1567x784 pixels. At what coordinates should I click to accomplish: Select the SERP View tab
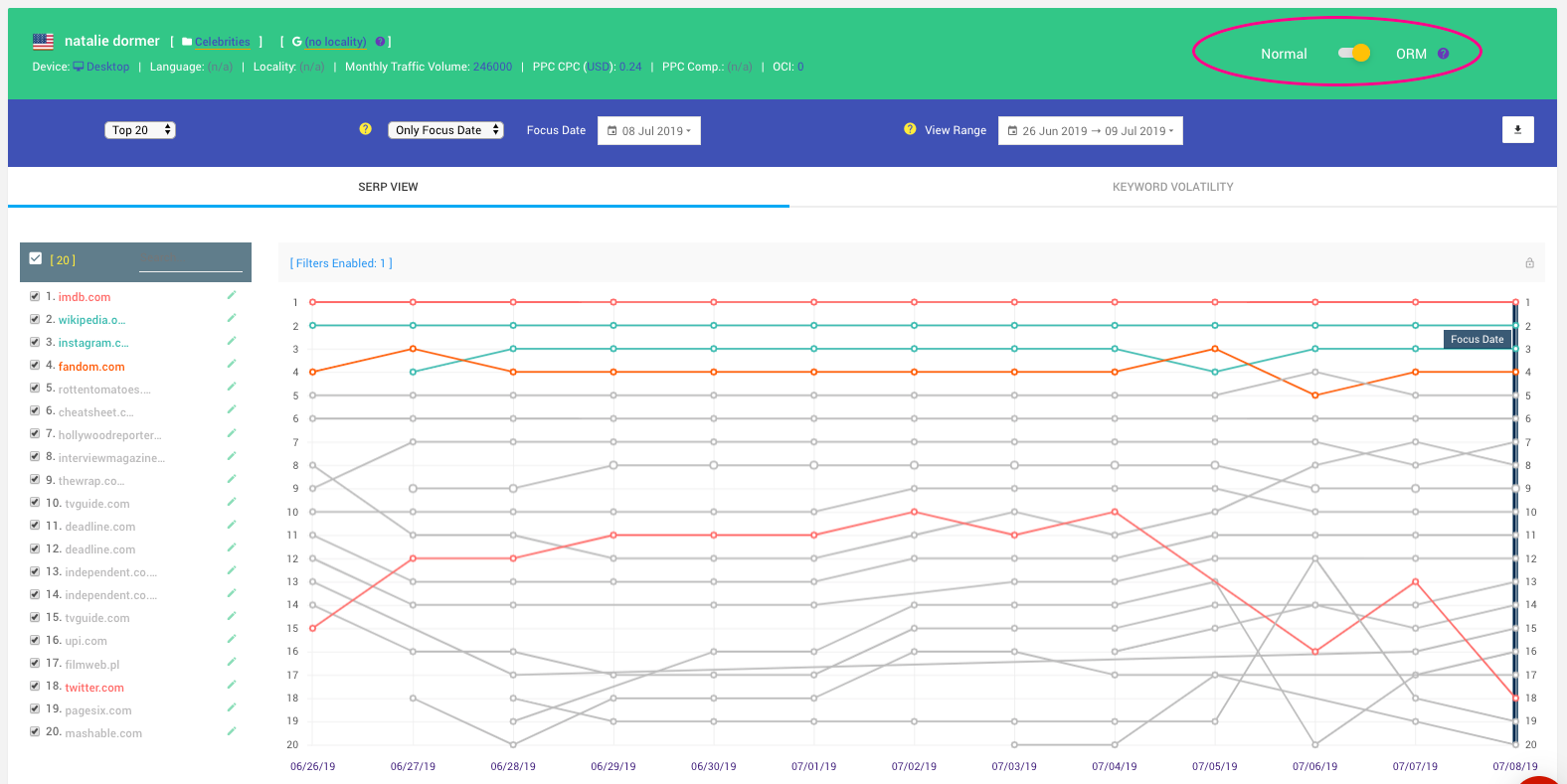point(388,187)
